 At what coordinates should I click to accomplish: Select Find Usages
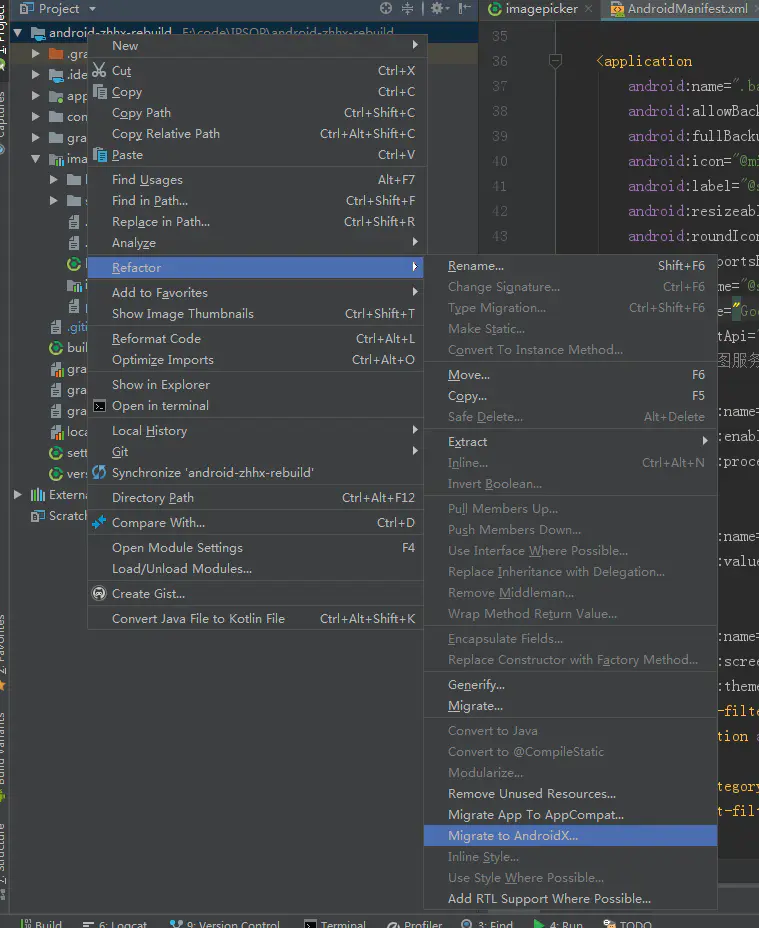point(256,179)
